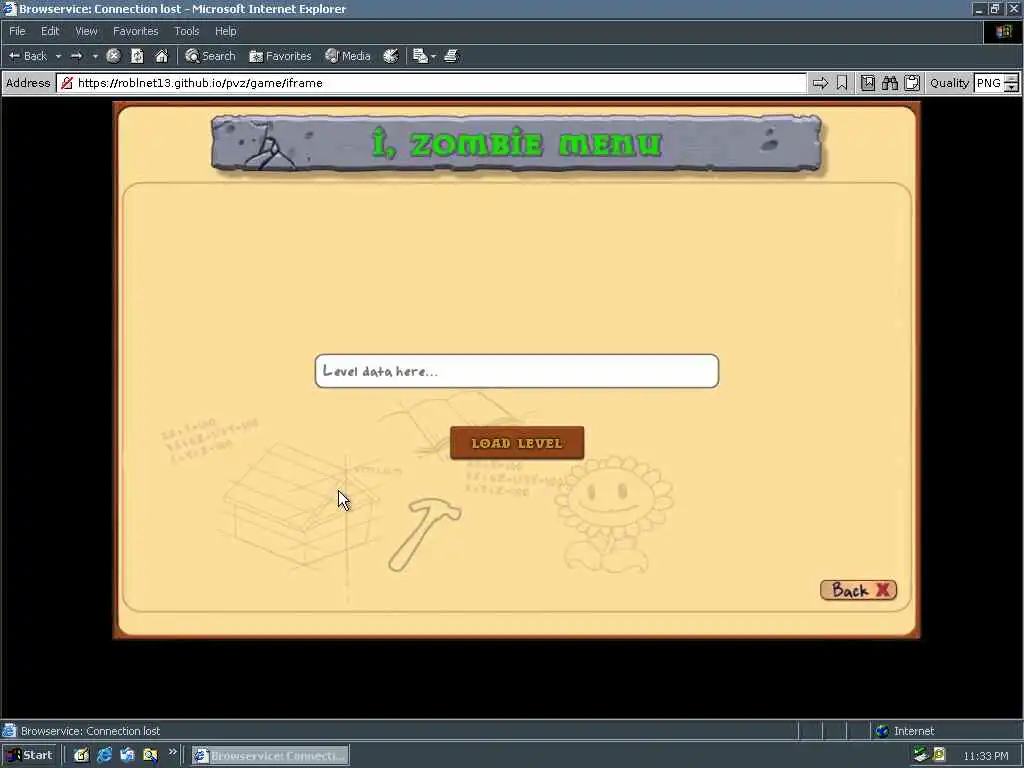This screenshot has width=1024, height=768.
Task: Open the Mail button dropdown arrow
Action: pyautogui.click(x=433, y=56)
